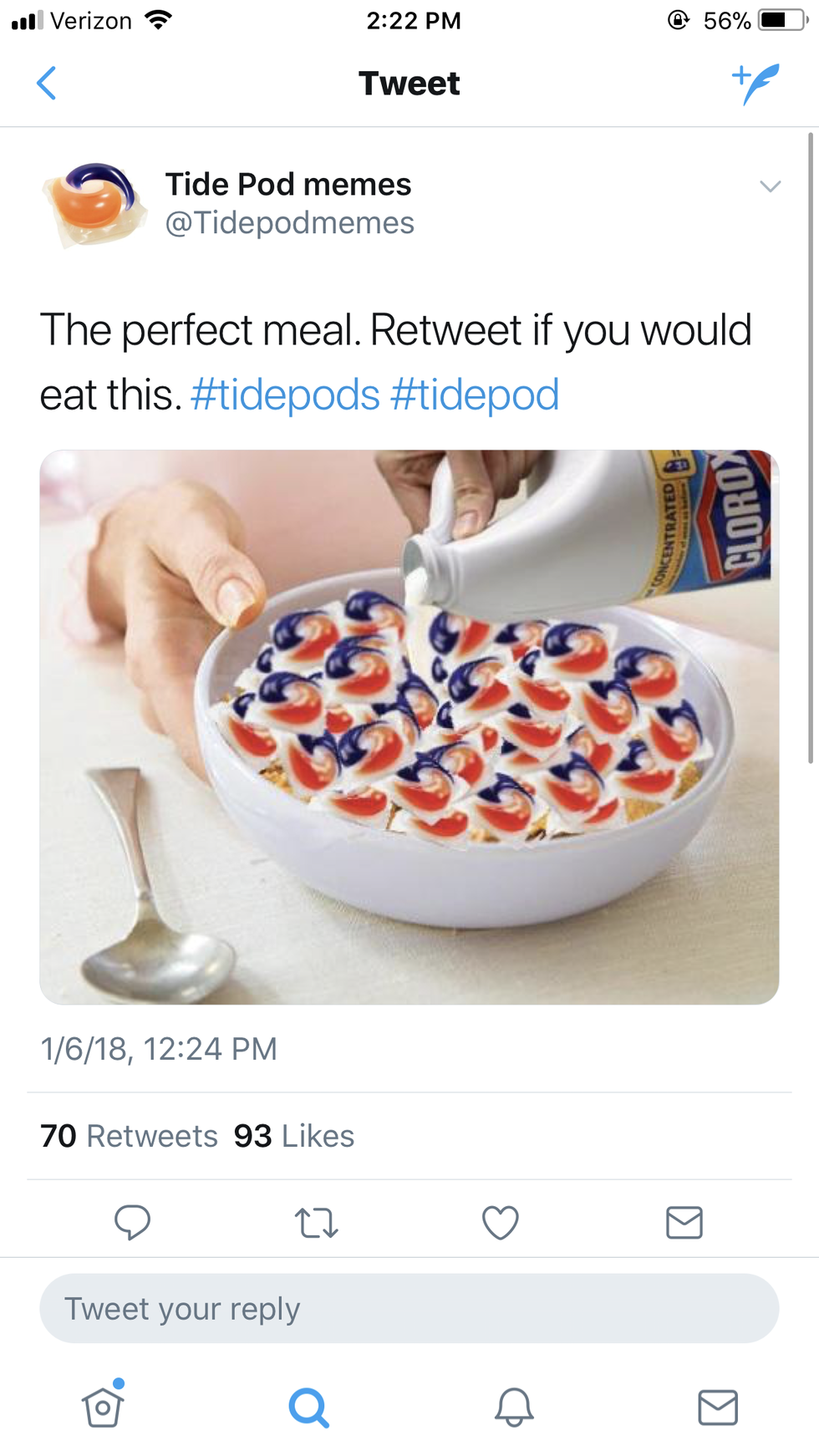
Task: Enlarge the tweet's cereal bowl image
Action: pyautogui.click(x=409, y=727)
